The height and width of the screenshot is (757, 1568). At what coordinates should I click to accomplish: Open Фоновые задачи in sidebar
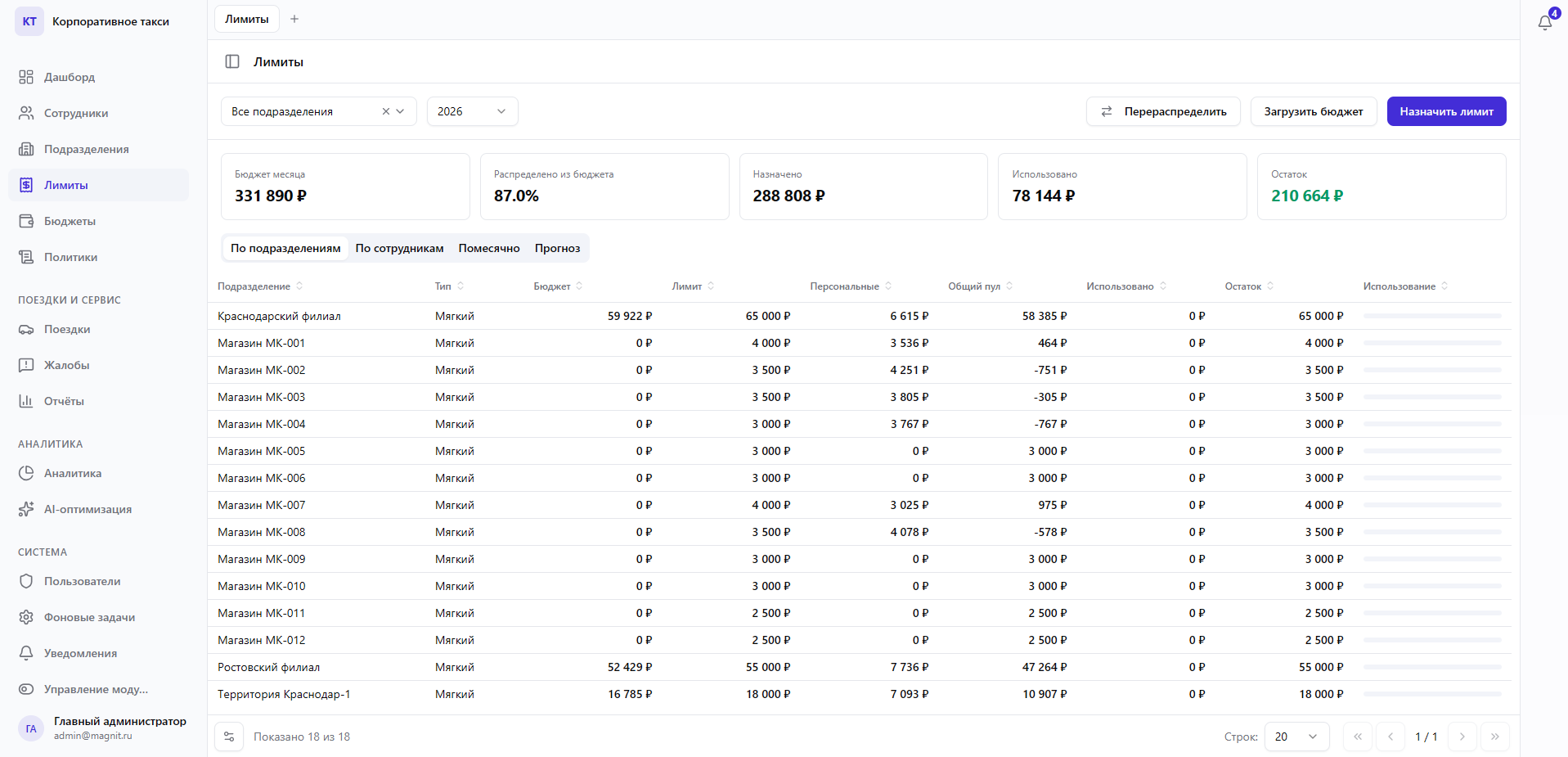[89, 617]
